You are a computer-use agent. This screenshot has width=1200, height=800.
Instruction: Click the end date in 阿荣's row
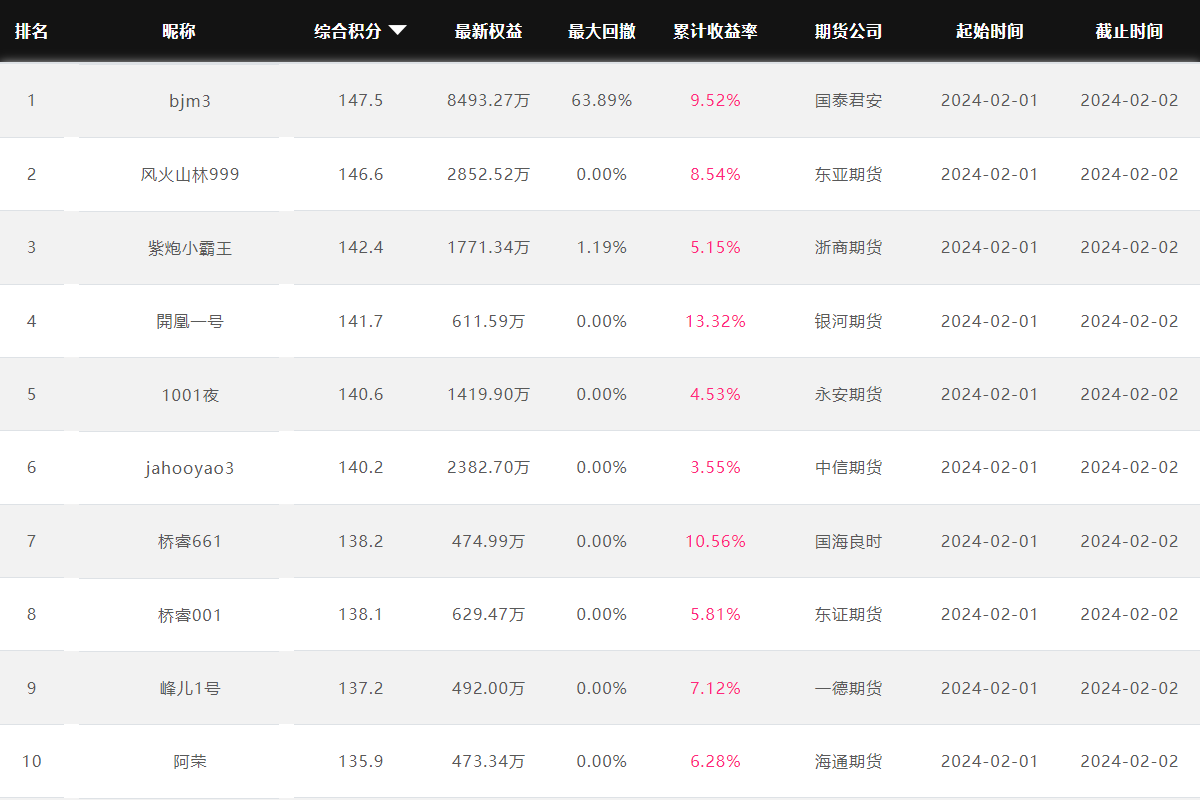(x=1130, y=761)
